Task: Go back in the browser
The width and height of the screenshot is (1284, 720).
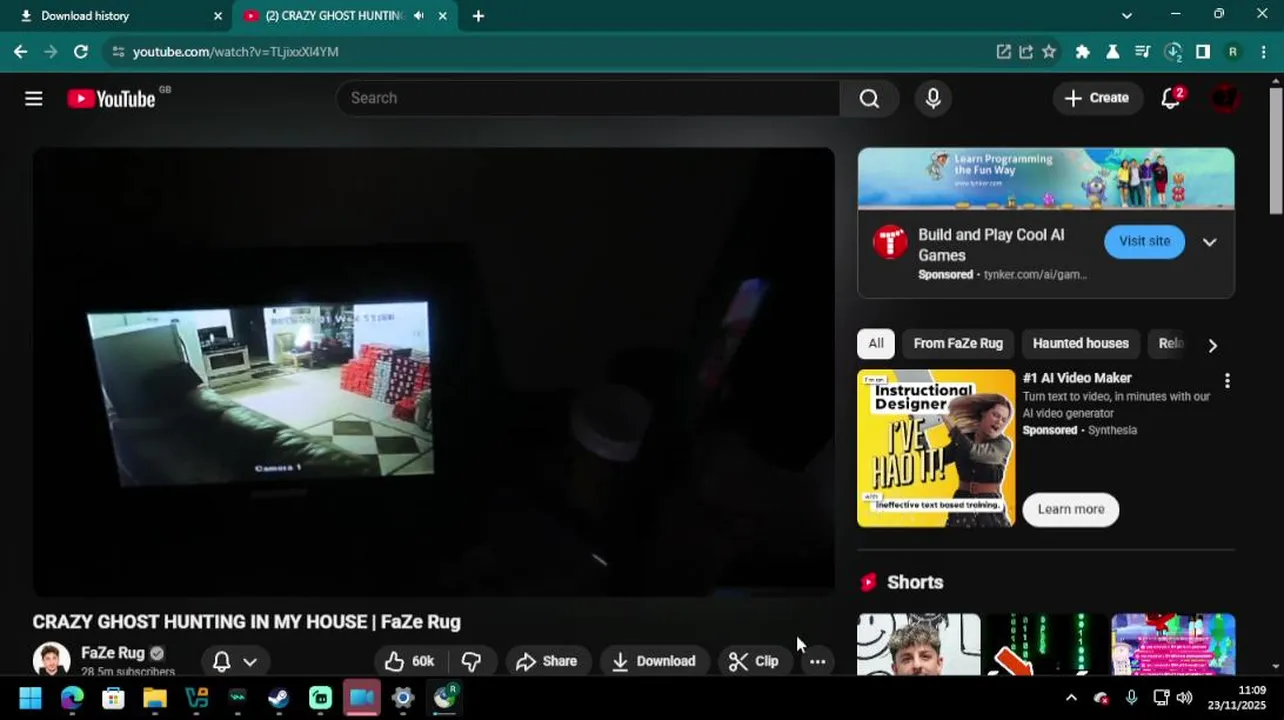Action: pos(21,51)
